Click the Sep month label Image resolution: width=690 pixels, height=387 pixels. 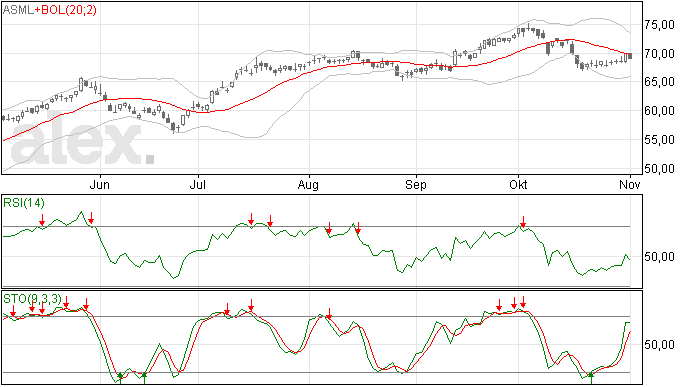tap(416, 184)
